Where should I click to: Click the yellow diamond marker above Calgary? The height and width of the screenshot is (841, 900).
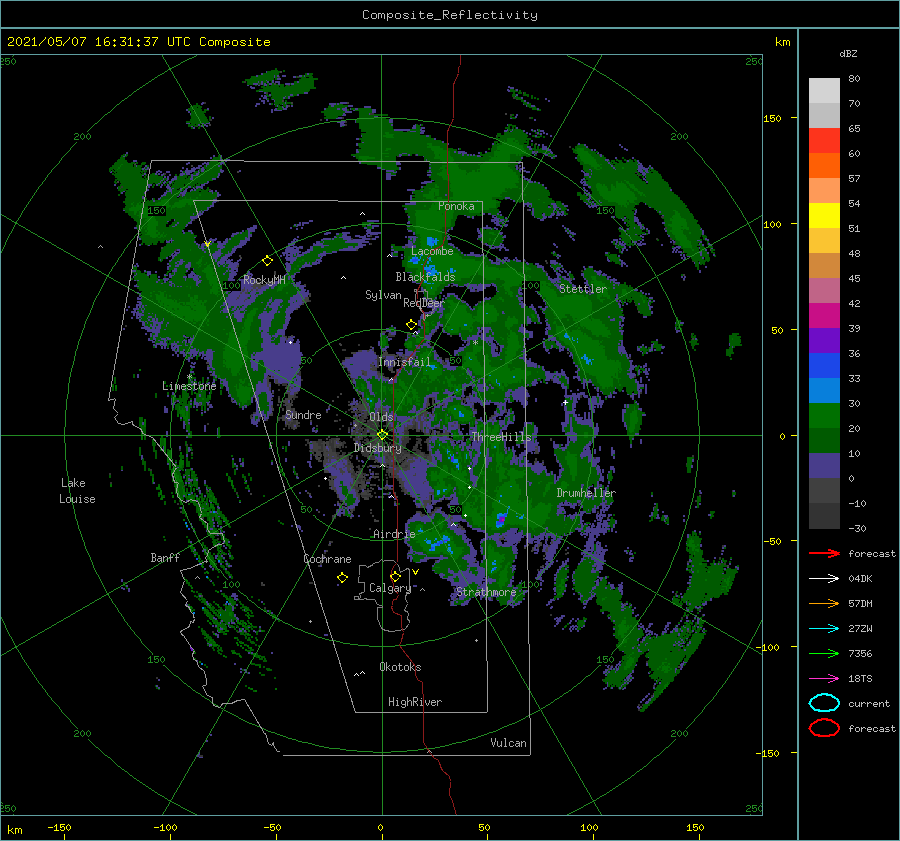pyautogui.click(x=395, y=576)
